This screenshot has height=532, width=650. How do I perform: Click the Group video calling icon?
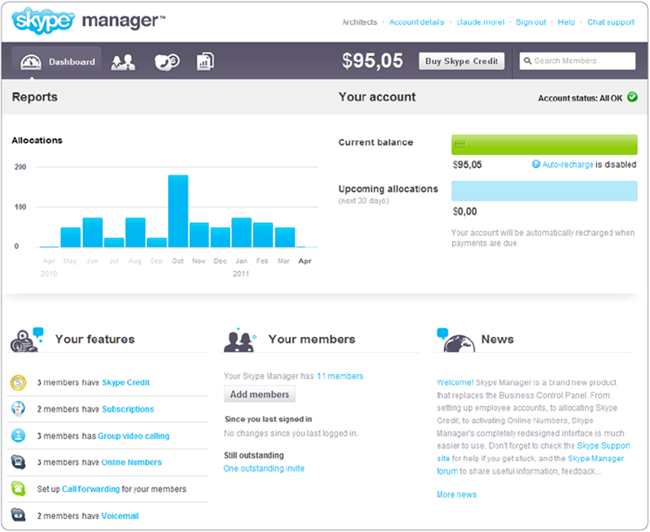(x=18, y=435)
